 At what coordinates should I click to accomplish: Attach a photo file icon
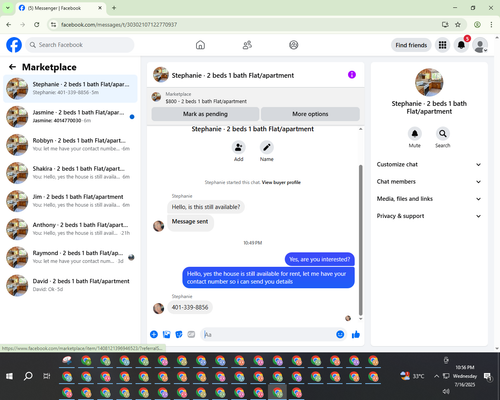point(166,334)
